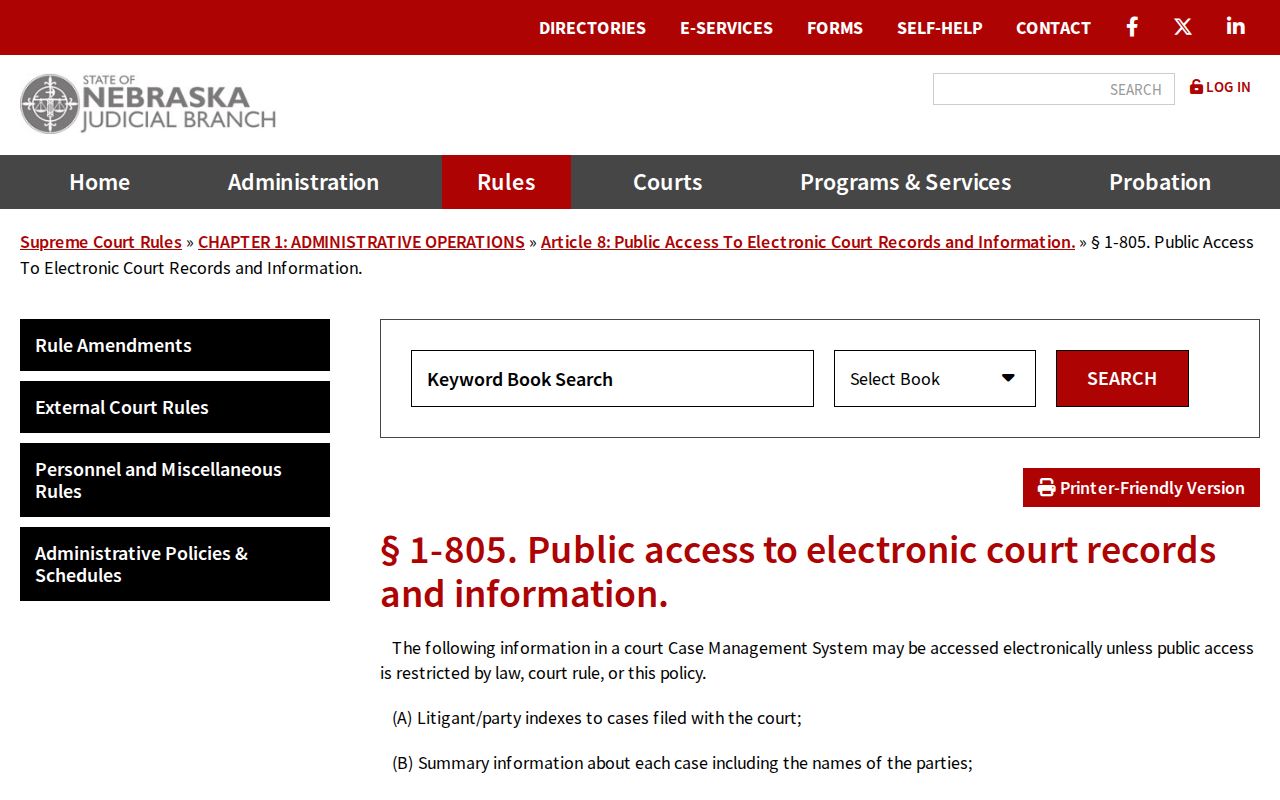The image size is (1280, 800).
Task: Click paragraph (A) Litigant/party indexes text
Action: pos(597,718)
